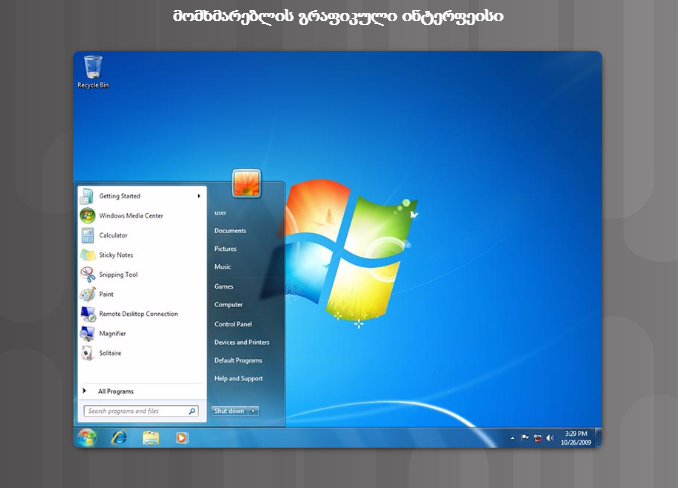Open the Recycle Bin on the desktop
The image size is (678, 488).
pos(93,70)
